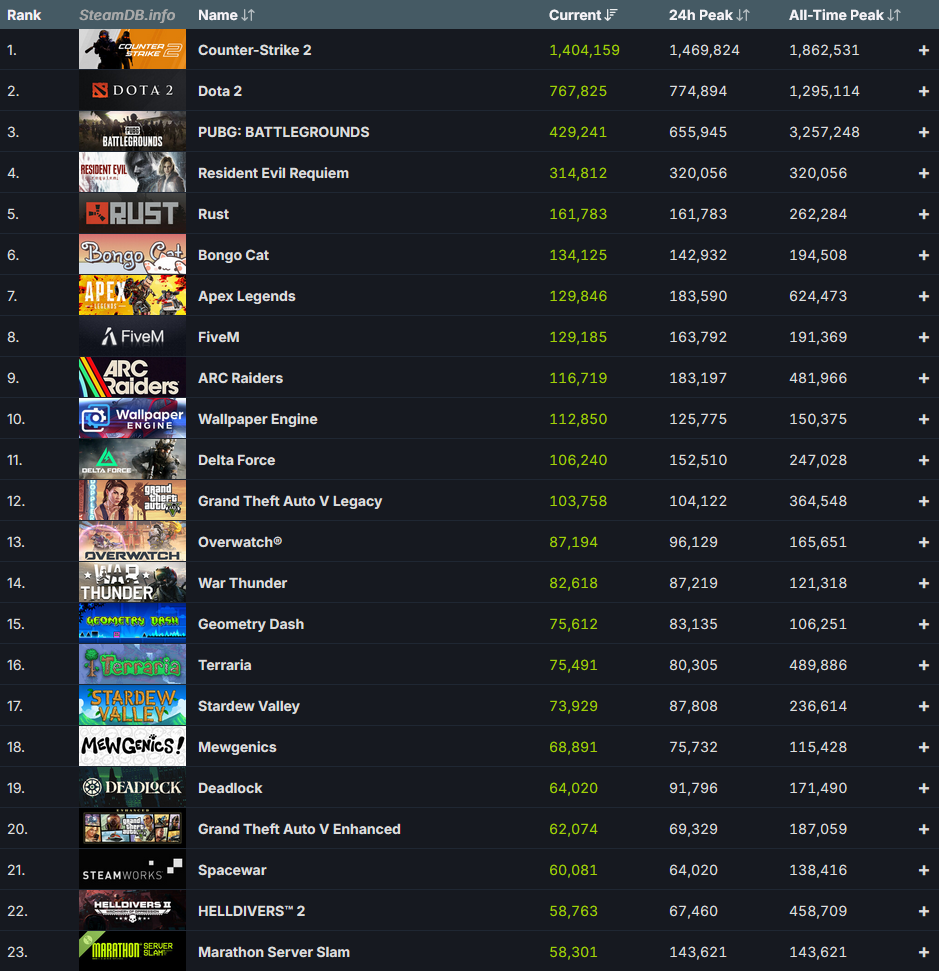This screenshot has height=971, width=939.
Task: Expand Resident Evil Requiem row plus icon
Action: (x=924, y=173)
